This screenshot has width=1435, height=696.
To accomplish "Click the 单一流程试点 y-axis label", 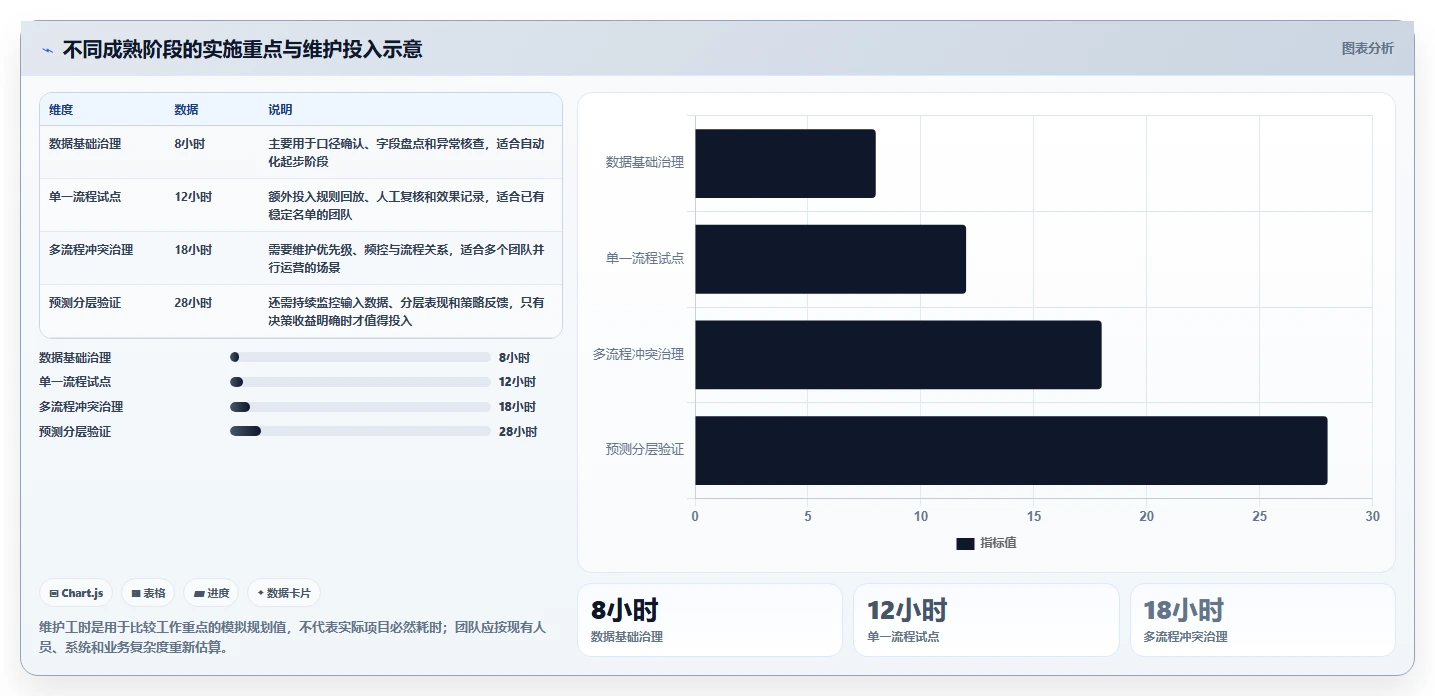I will 645,258.
